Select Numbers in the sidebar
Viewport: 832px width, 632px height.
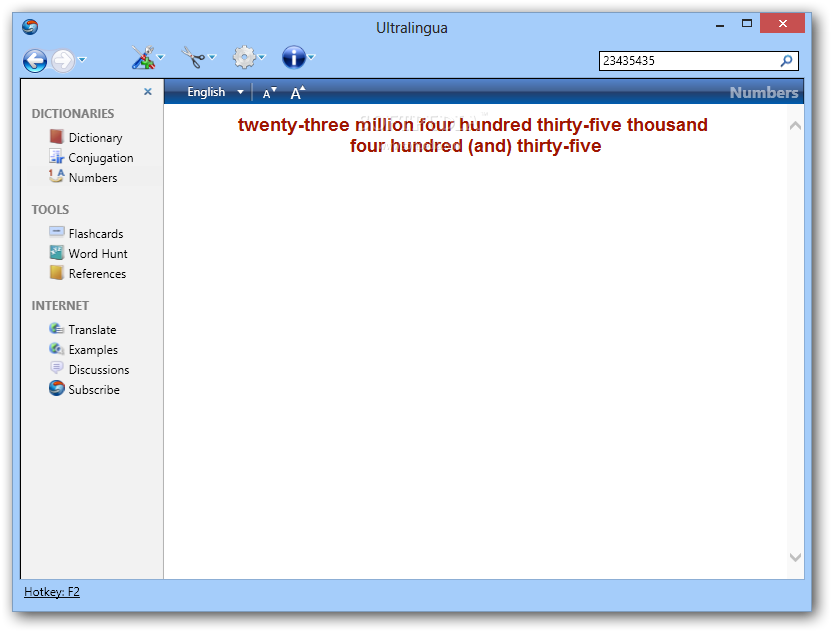(93, 178)
